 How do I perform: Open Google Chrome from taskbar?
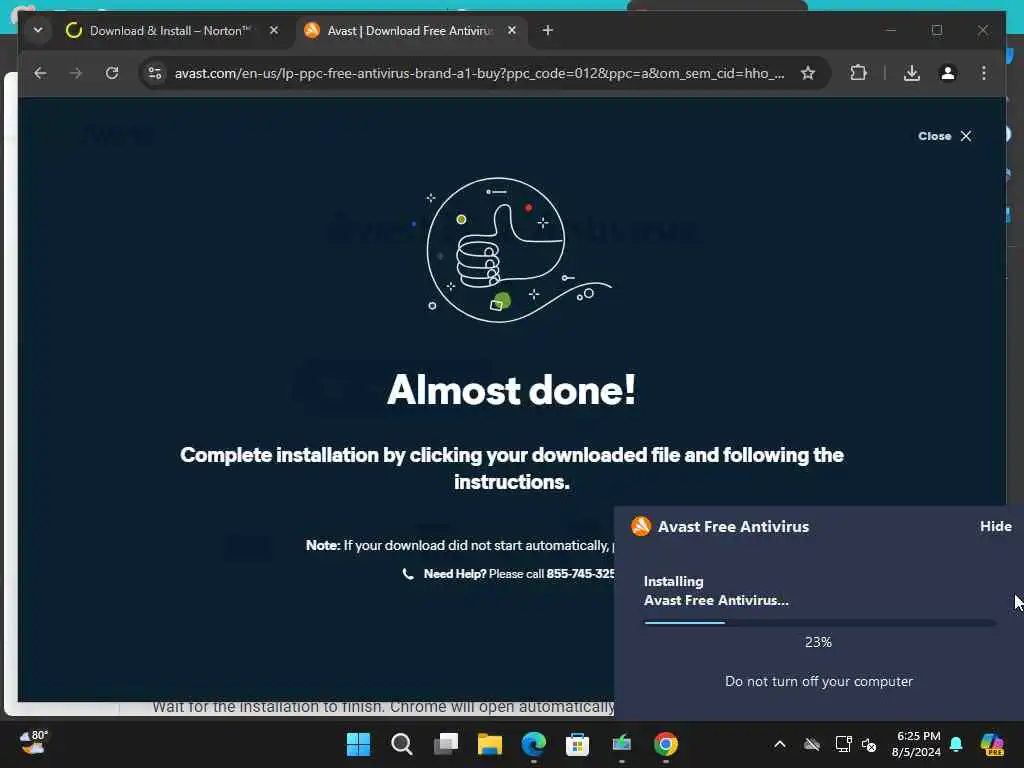[665, 744]
